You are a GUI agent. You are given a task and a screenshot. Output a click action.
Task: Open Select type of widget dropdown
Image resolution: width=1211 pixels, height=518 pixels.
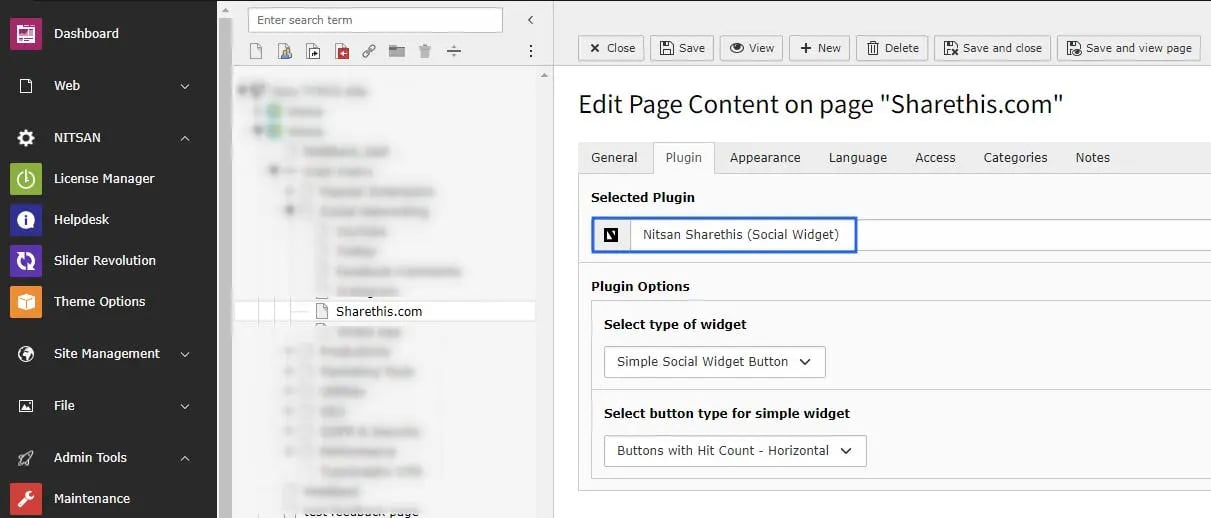[x=715, y=362]
